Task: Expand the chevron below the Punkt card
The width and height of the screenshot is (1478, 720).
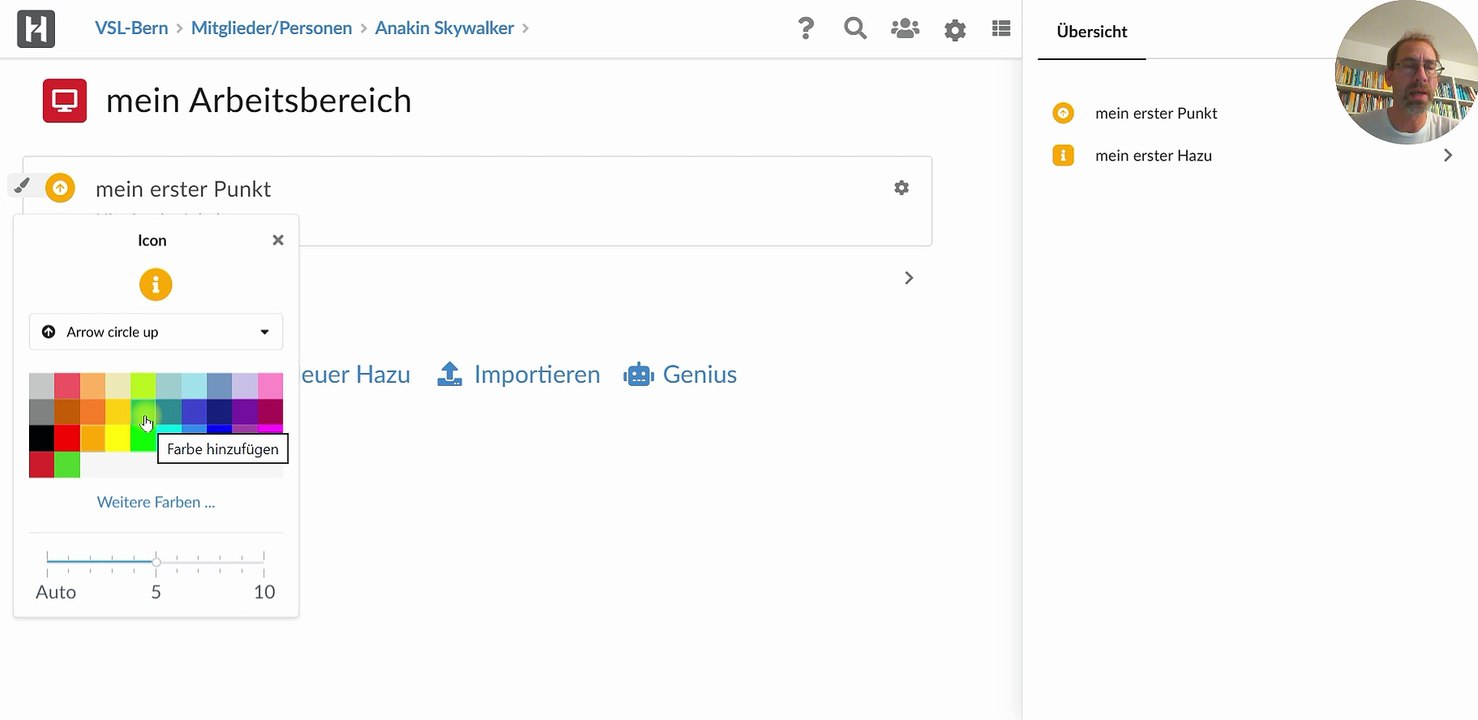Action: point(909,278)
